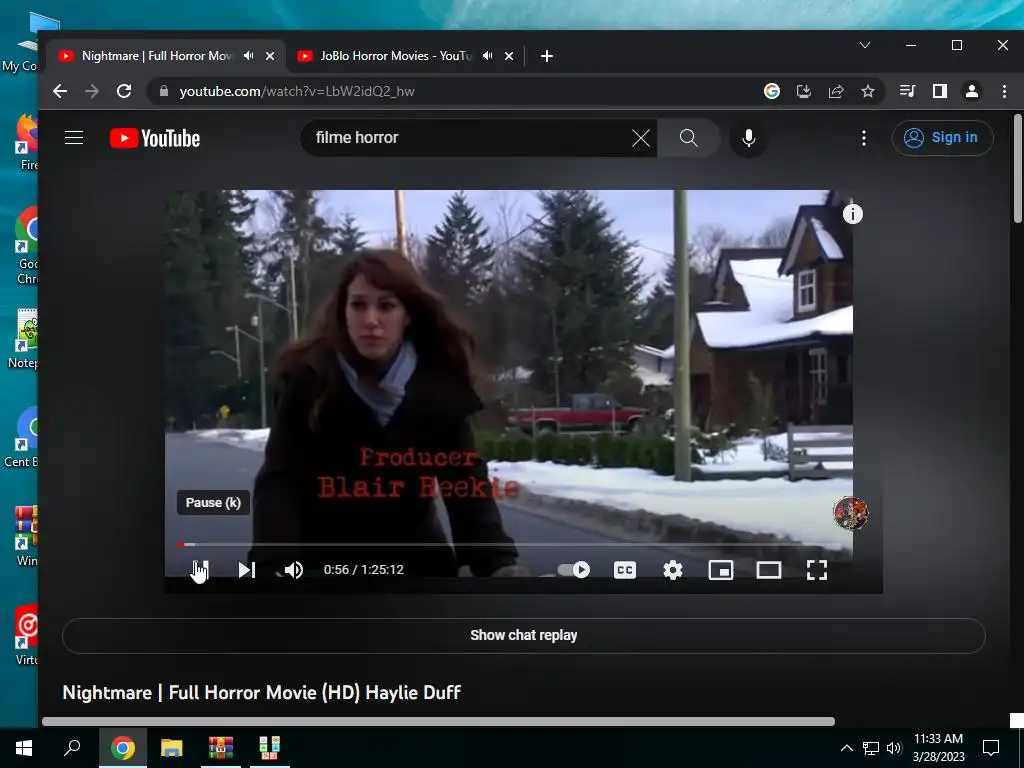Viewport: 1024px width, 768px height.
Task: Mute the video player volume
Action: [293, 570]
